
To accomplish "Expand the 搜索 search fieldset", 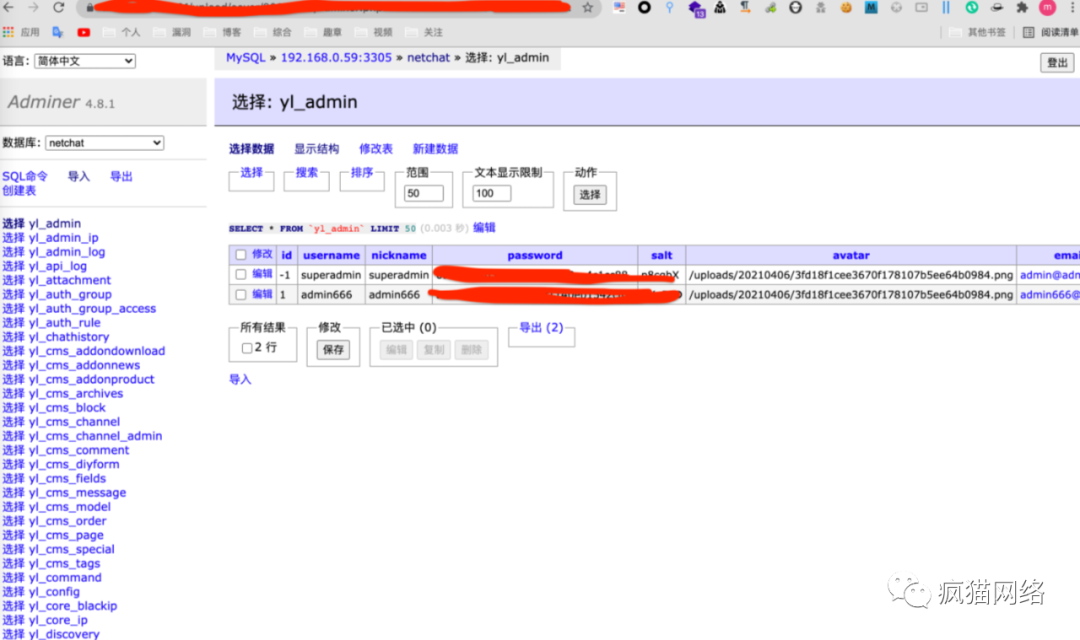I will click(x=307, y=172).
